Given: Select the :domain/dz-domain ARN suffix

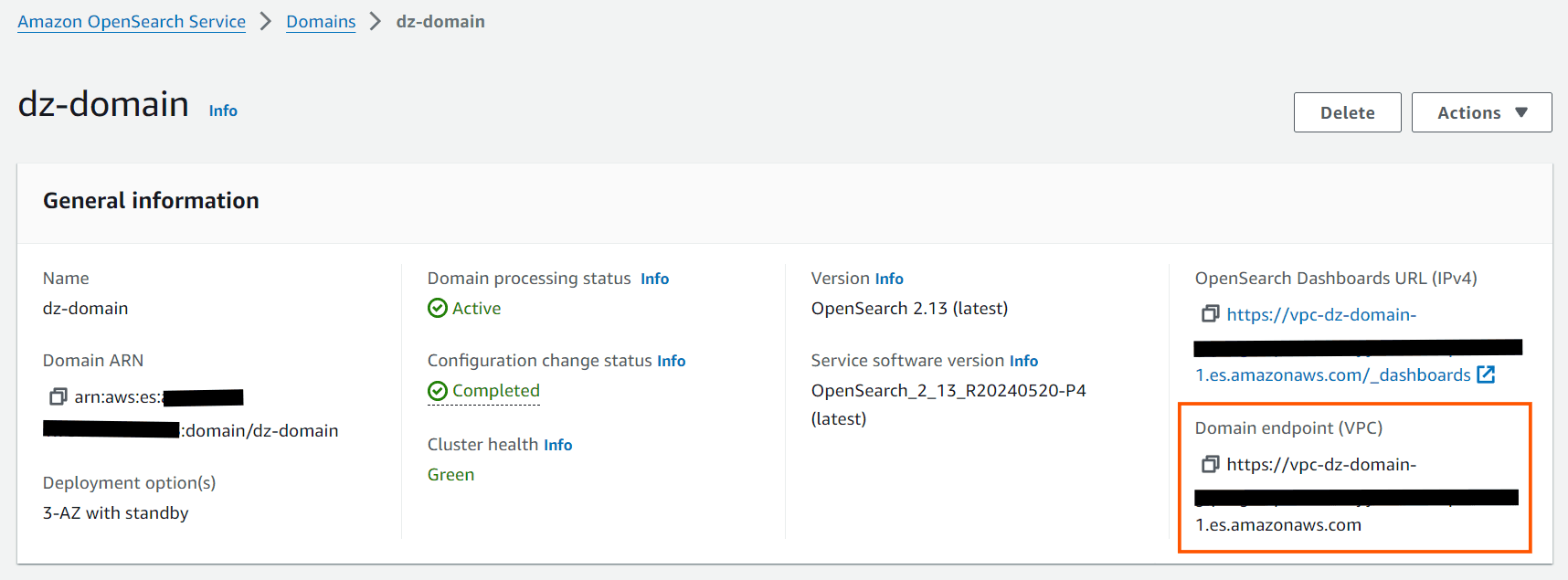Looking at the screenshot, I should pos(260,430).
